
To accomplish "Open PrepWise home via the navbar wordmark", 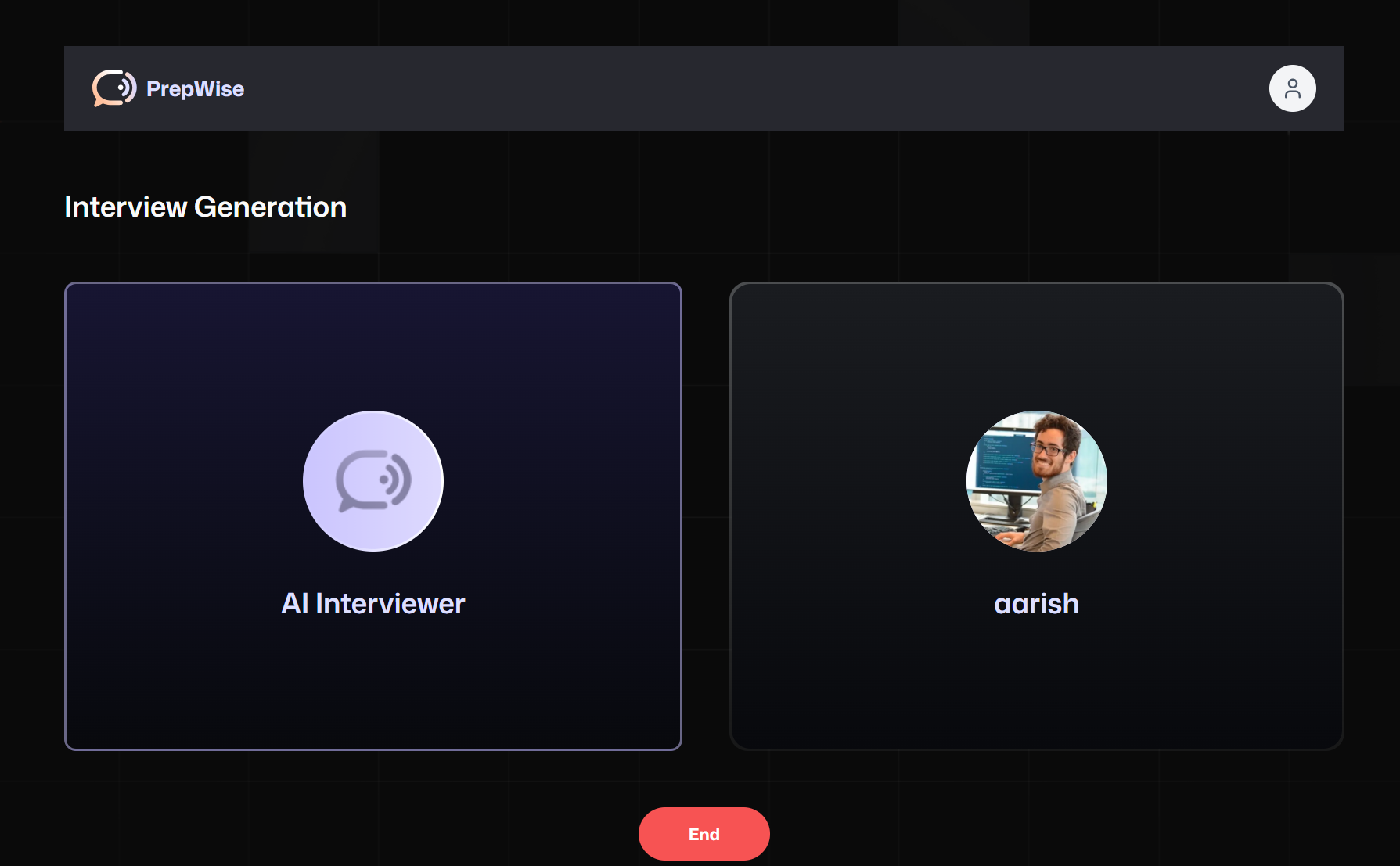I will 195,88.
